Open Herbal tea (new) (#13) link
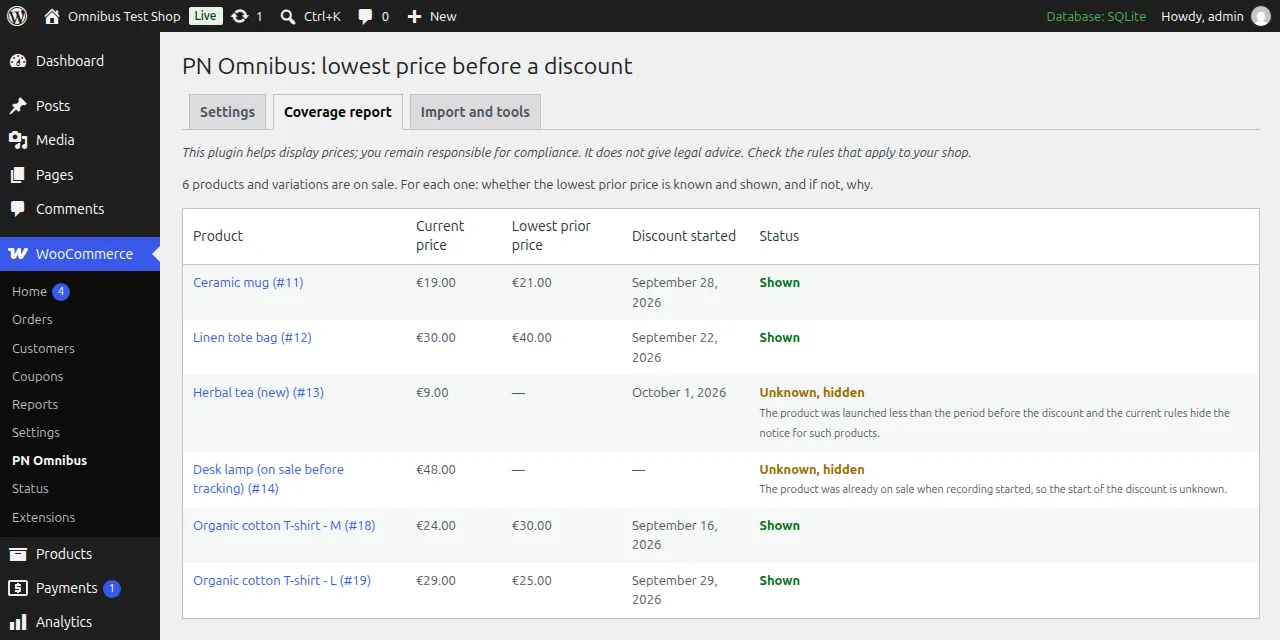 [258, 393]
